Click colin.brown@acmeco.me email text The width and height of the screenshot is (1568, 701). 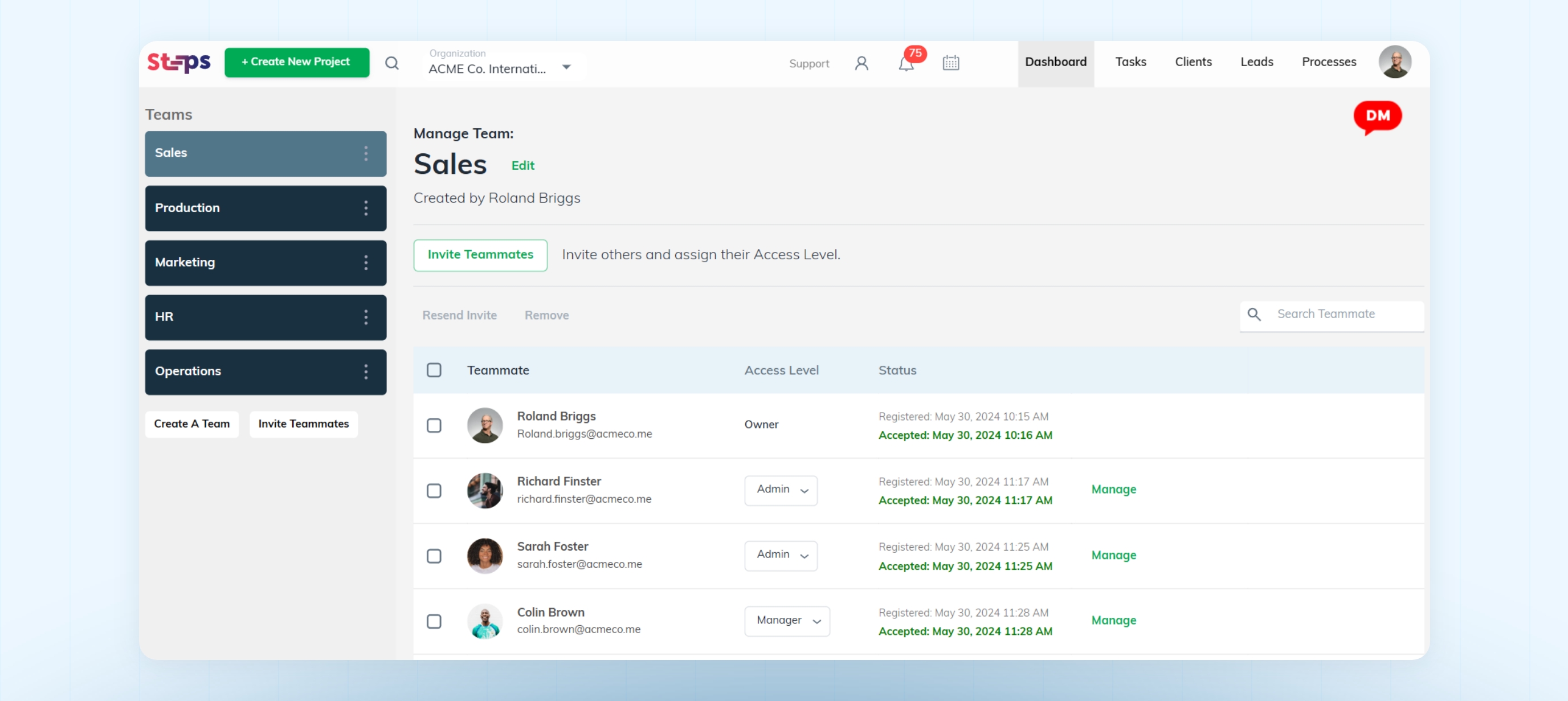pyautogui.click(x=578, y=629)
